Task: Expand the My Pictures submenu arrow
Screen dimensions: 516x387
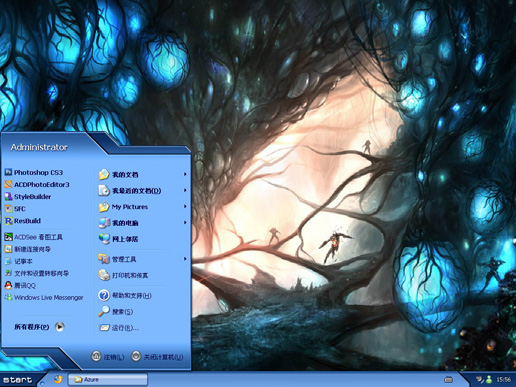Action: (x=185, y=206)
